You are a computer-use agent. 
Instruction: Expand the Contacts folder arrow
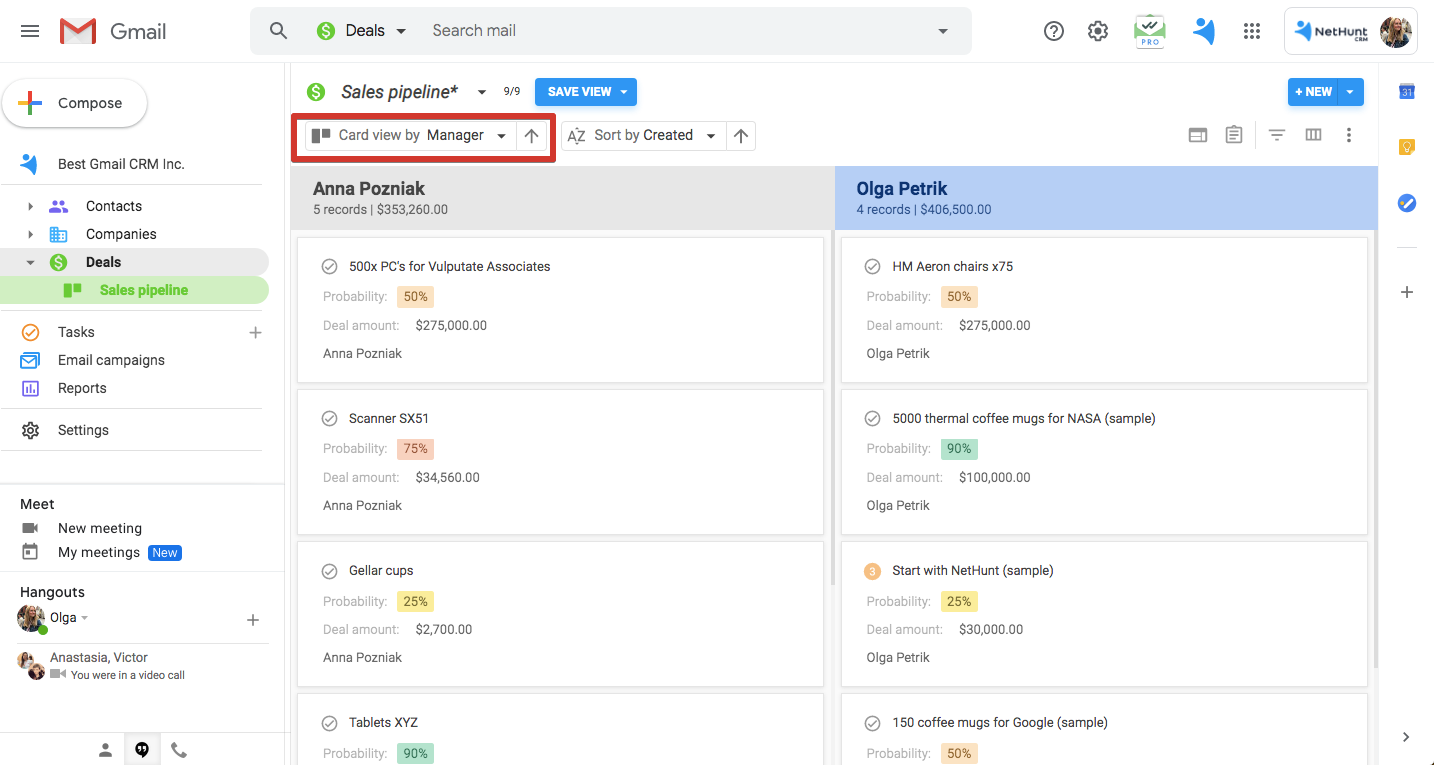coord(30,207)
